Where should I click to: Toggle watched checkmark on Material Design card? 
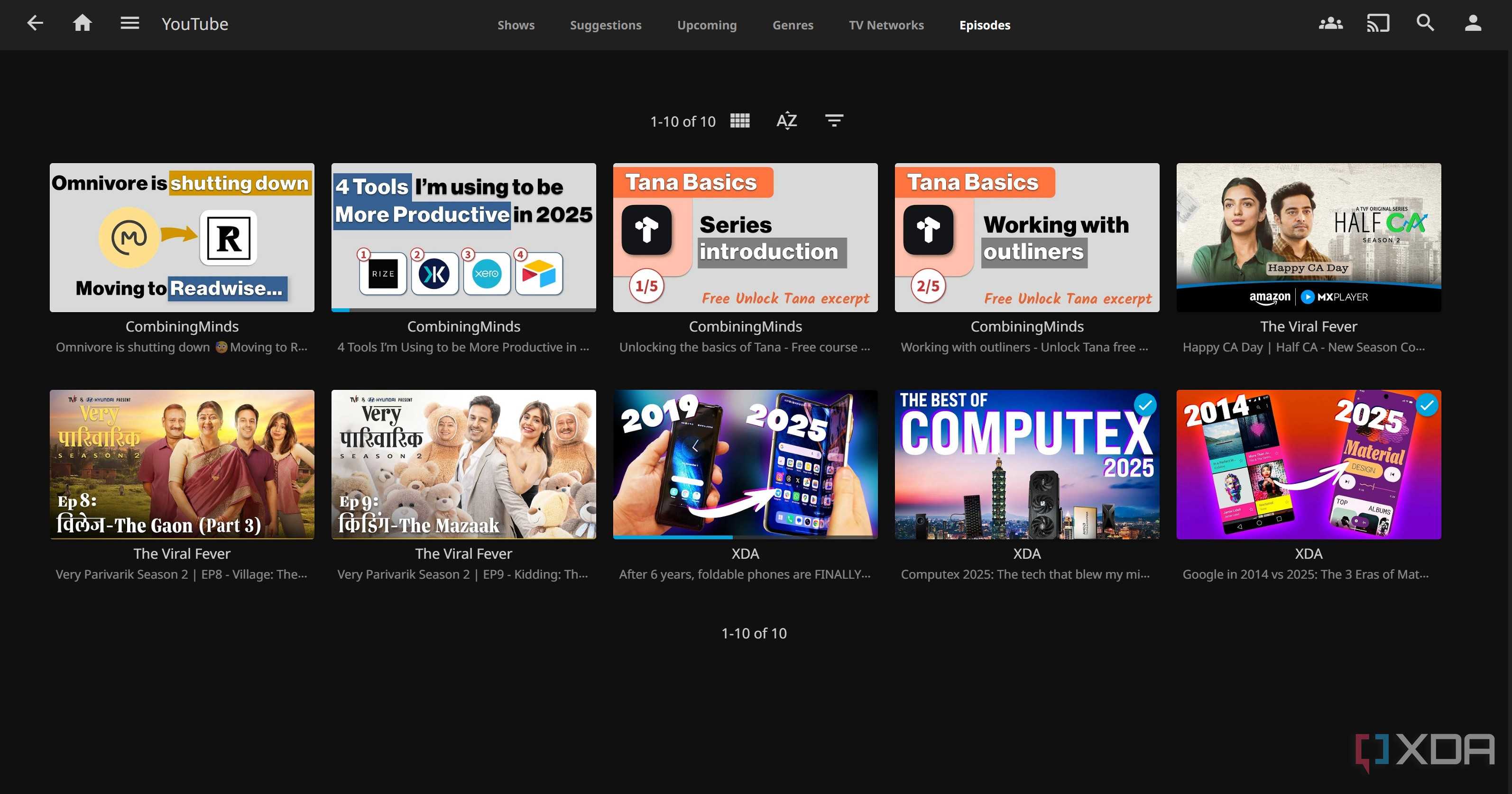pyautogui.click(x=1427, y=405)
